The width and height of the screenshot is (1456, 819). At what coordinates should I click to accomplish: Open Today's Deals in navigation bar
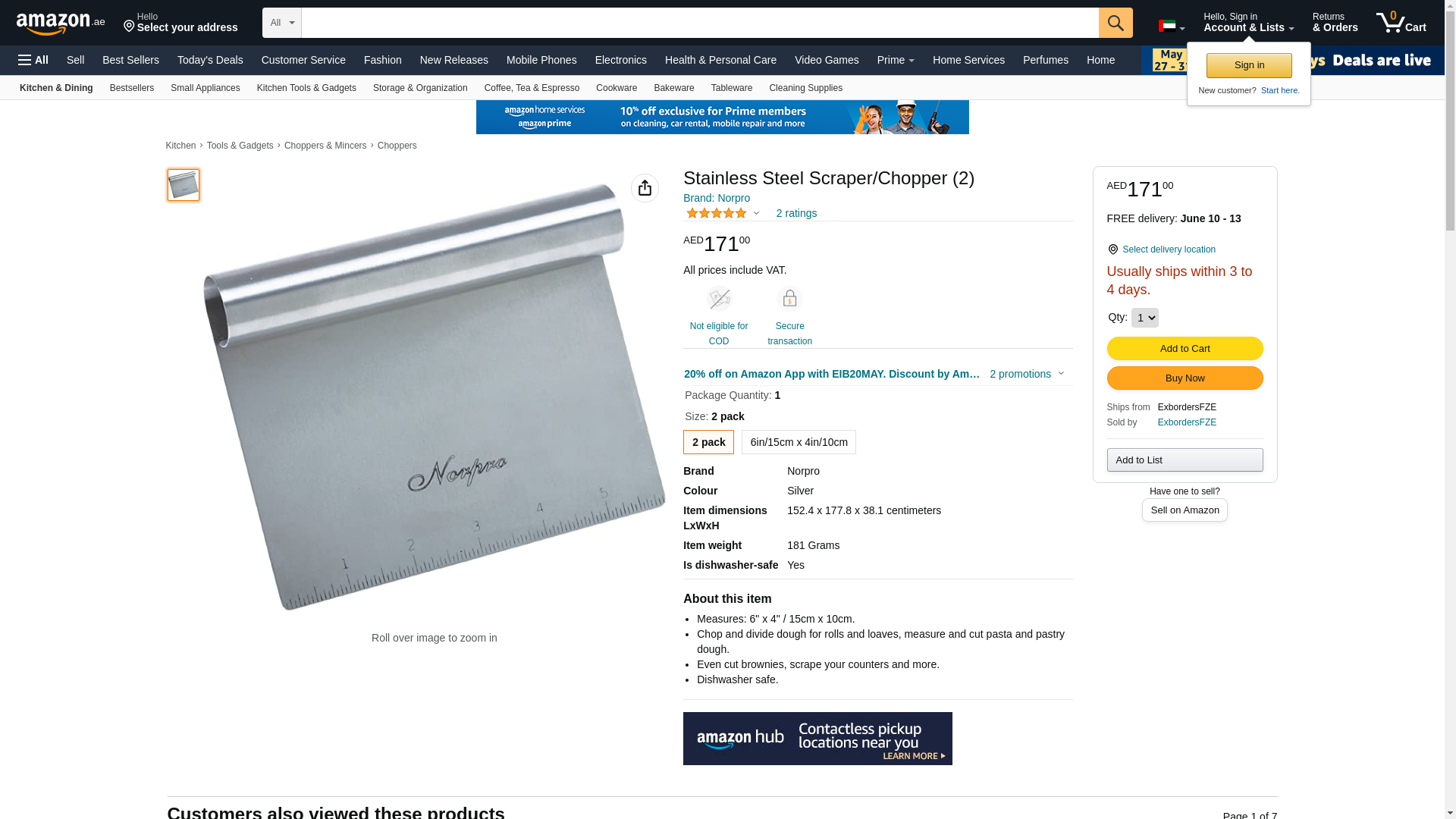click(x=210, y=60)
